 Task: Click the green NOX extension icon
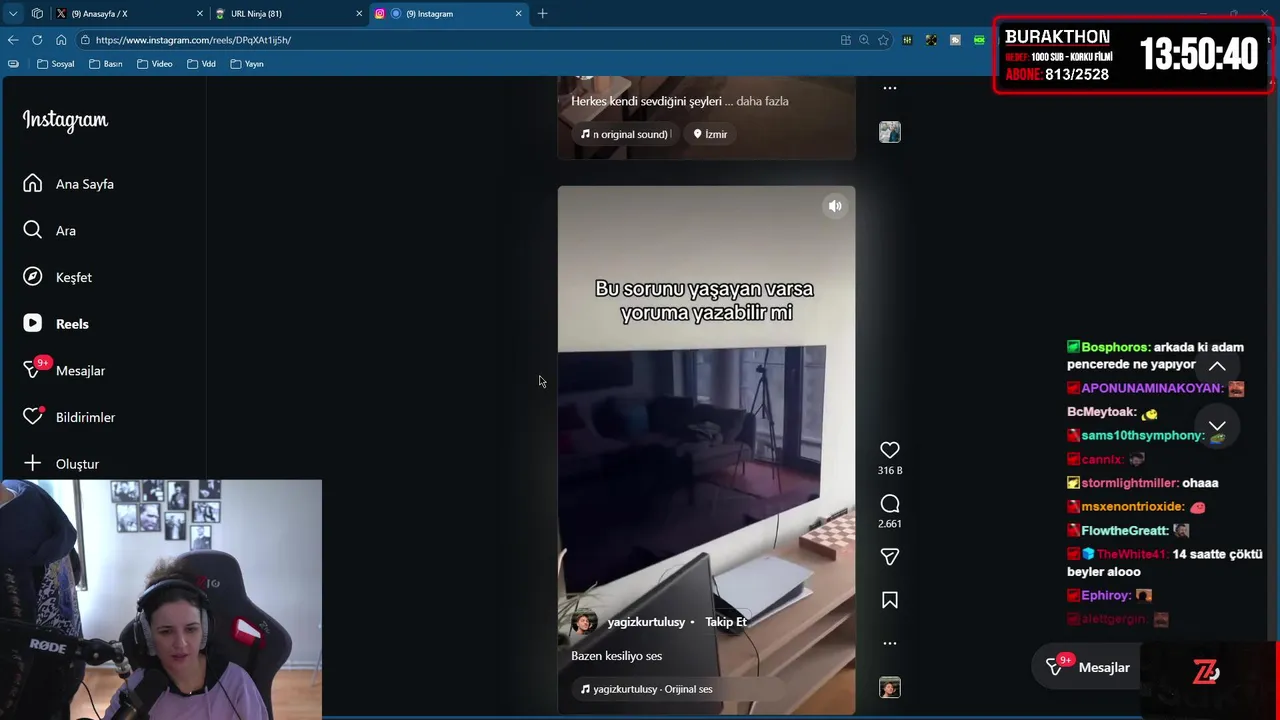coord(979,40)
